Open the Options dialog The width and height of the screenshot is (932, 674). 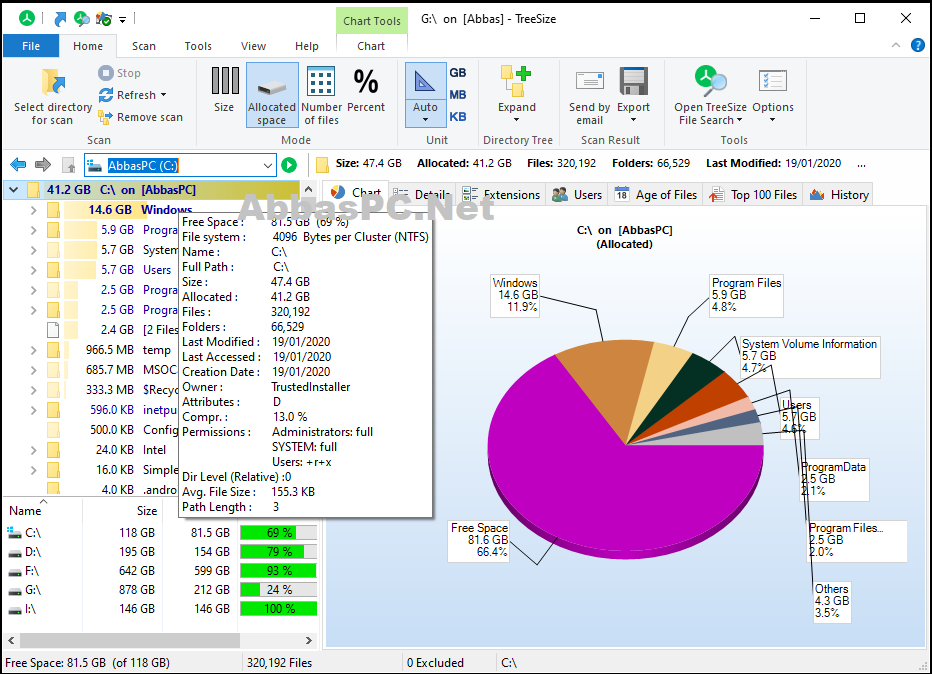pos(773,95)
